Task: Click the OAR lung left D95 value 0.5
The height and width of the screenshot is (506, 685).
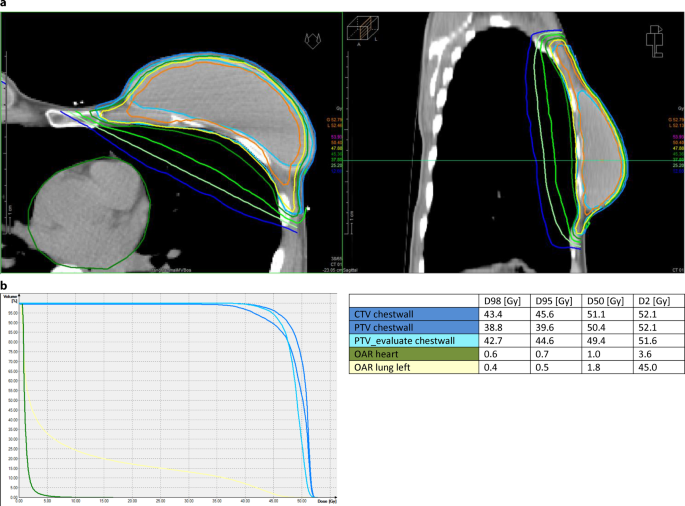Action: [x=542, y=367]
